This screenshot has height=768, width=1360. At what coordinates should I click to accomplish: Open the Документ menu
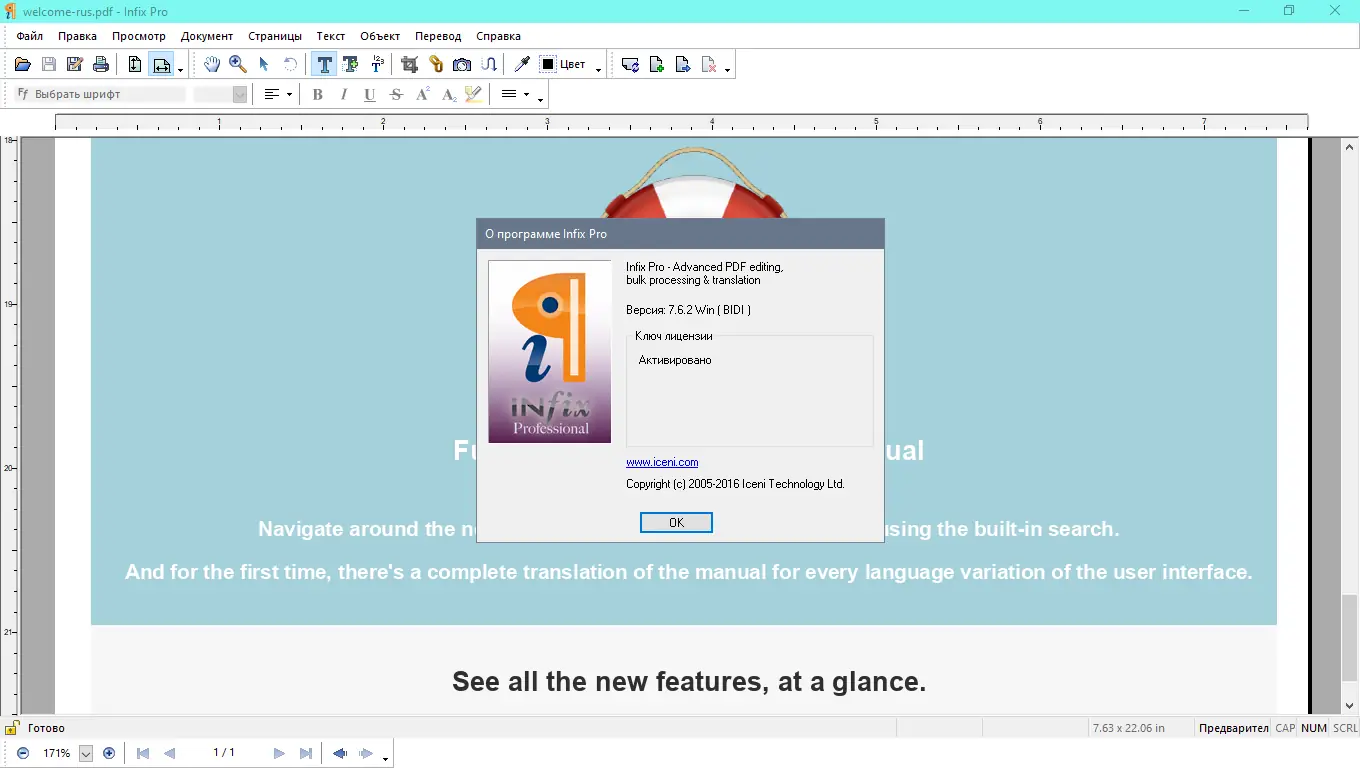(207, 36)
